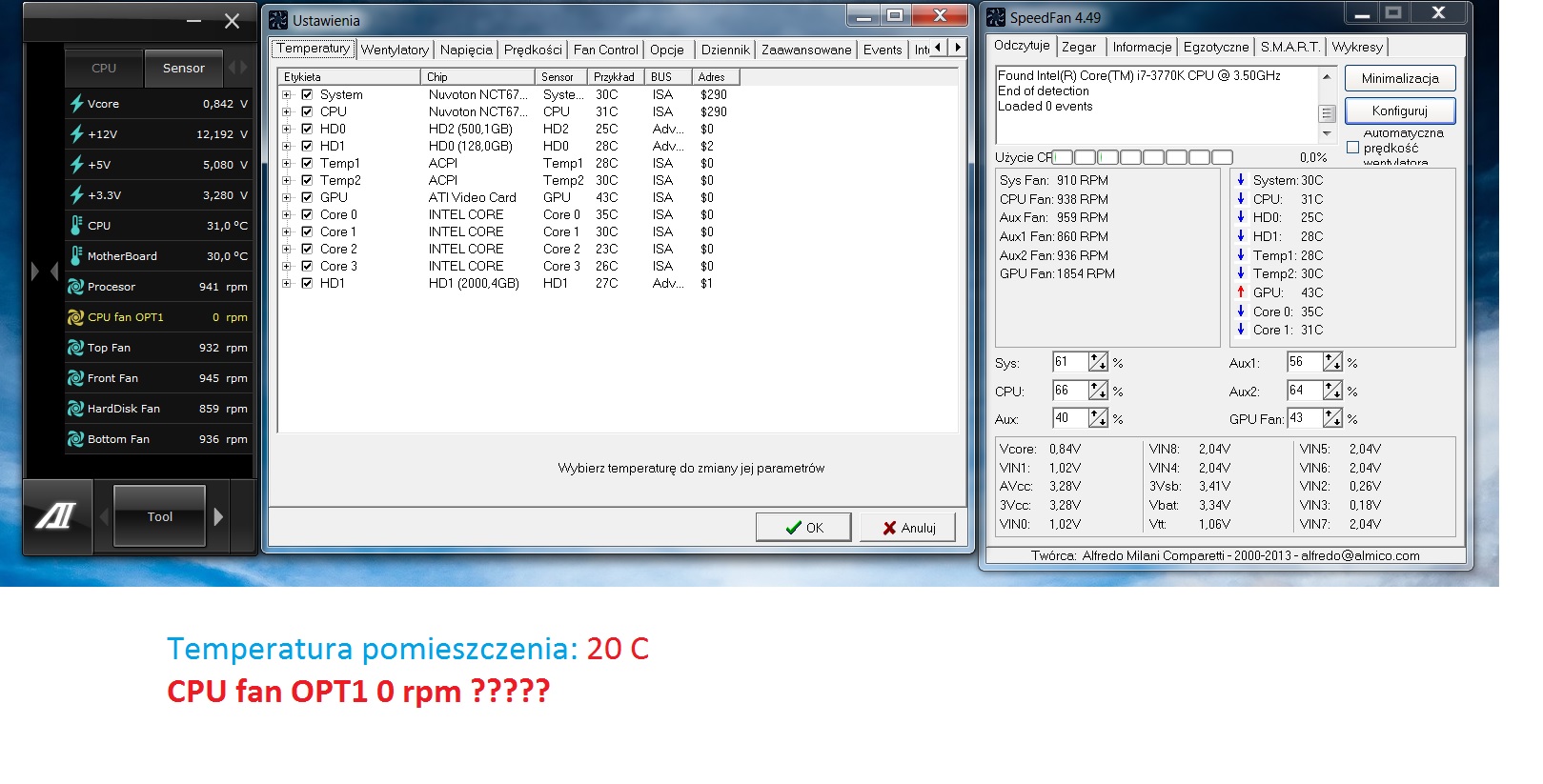The width and height of the screenshot is (1543, 784).
Task: Expand the Temp2 tree row
Action: coord(286,180)
